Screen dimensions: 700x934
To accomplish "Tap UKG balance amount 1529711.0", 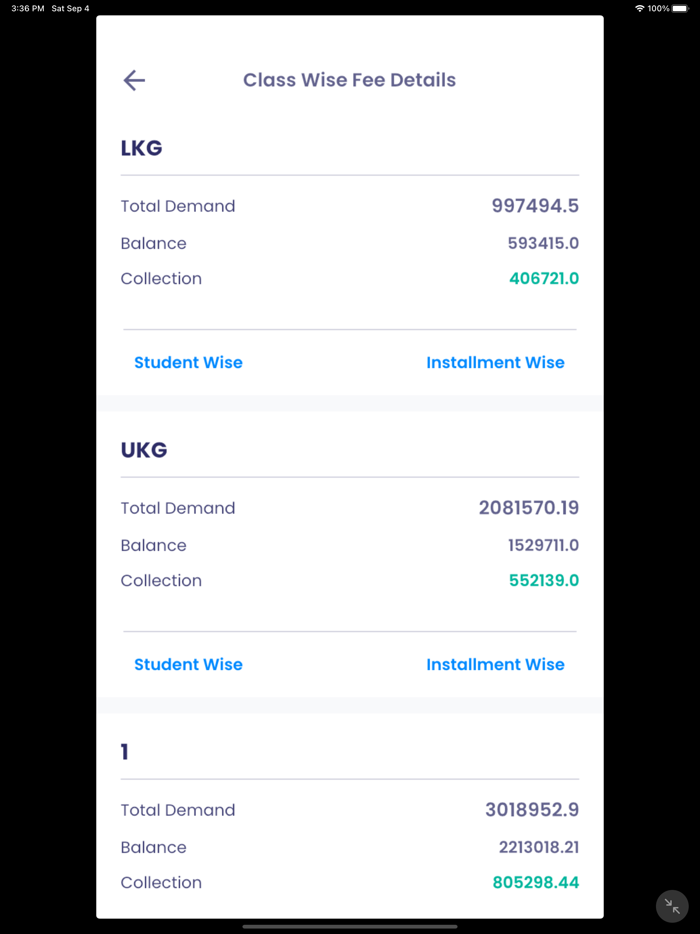I will click(543, 545).
